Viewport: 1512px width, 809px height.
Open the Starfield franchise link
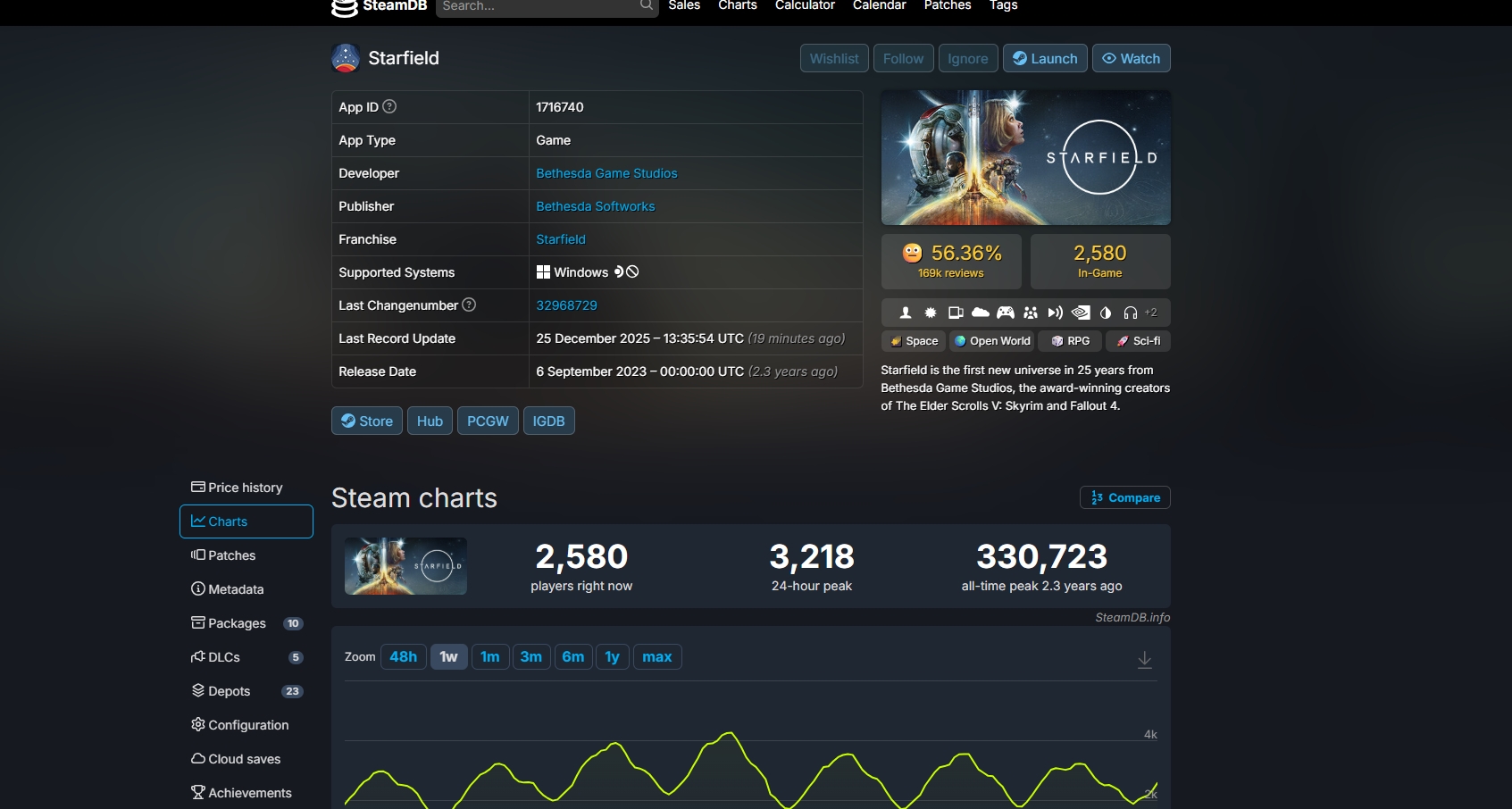[x=561, y=239]
